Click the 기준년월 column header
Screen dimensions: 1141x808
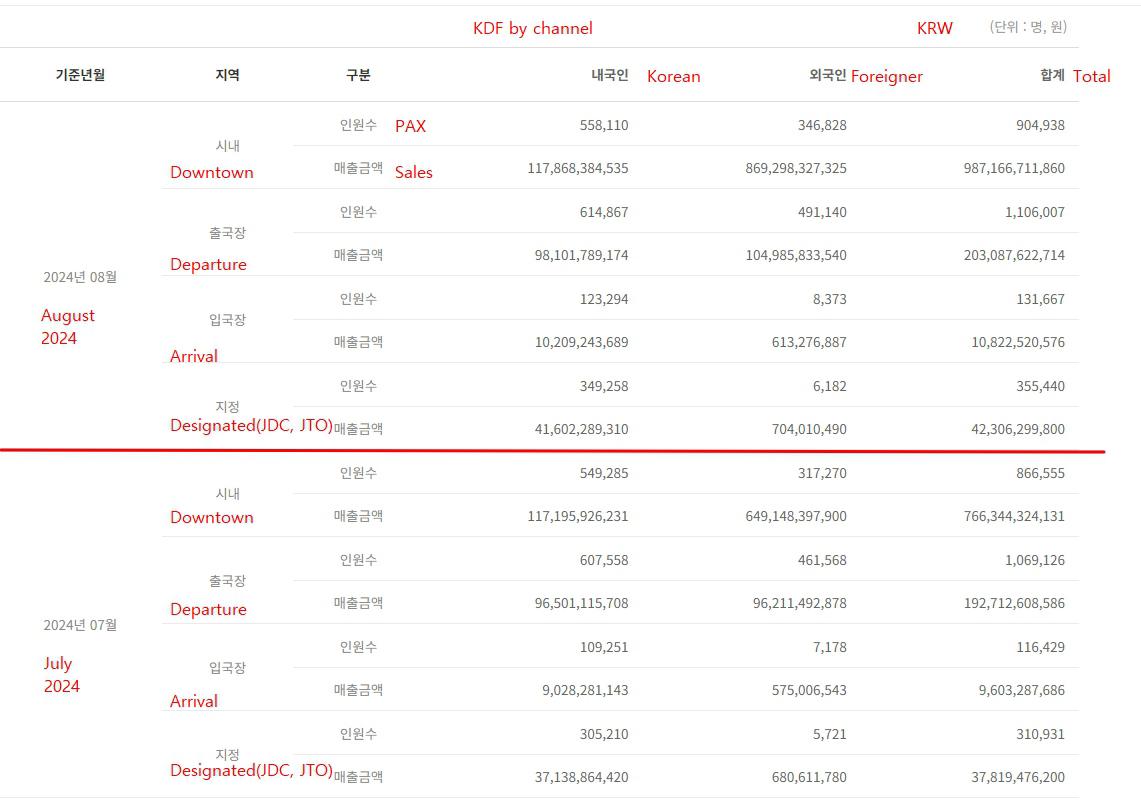coord(80,75)
